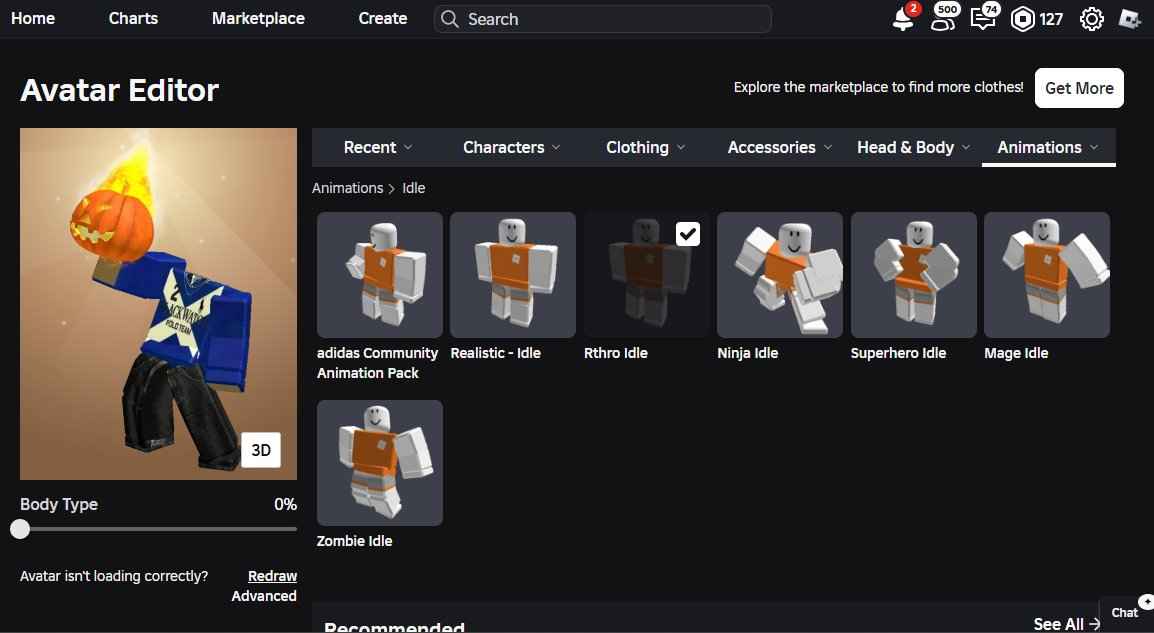Screen dimensions: 1154x633
Task: Select the Realistic - Idle animation
Action: [x=512, y=275]
